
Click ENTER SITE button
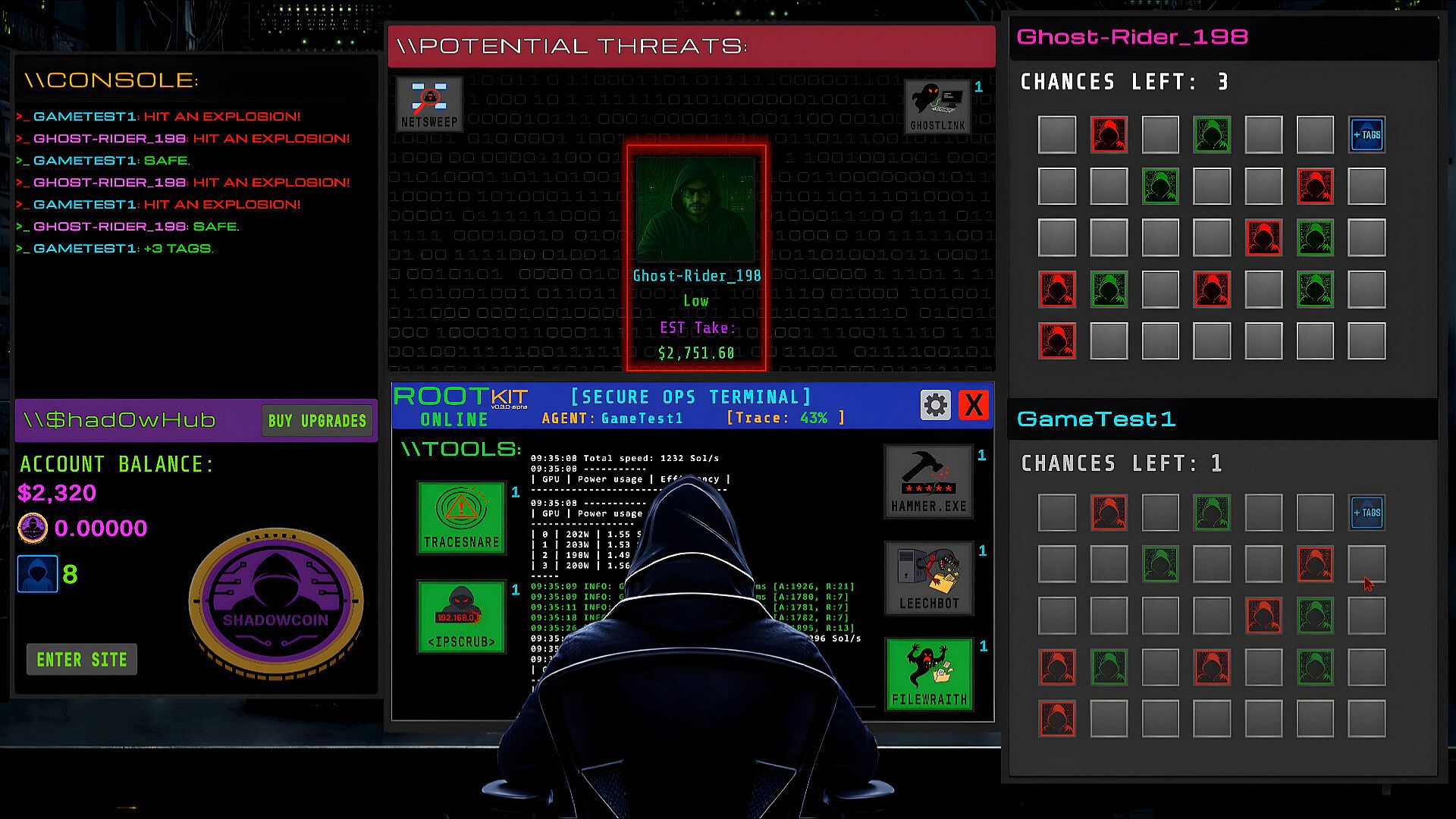[x=82, y=660]
